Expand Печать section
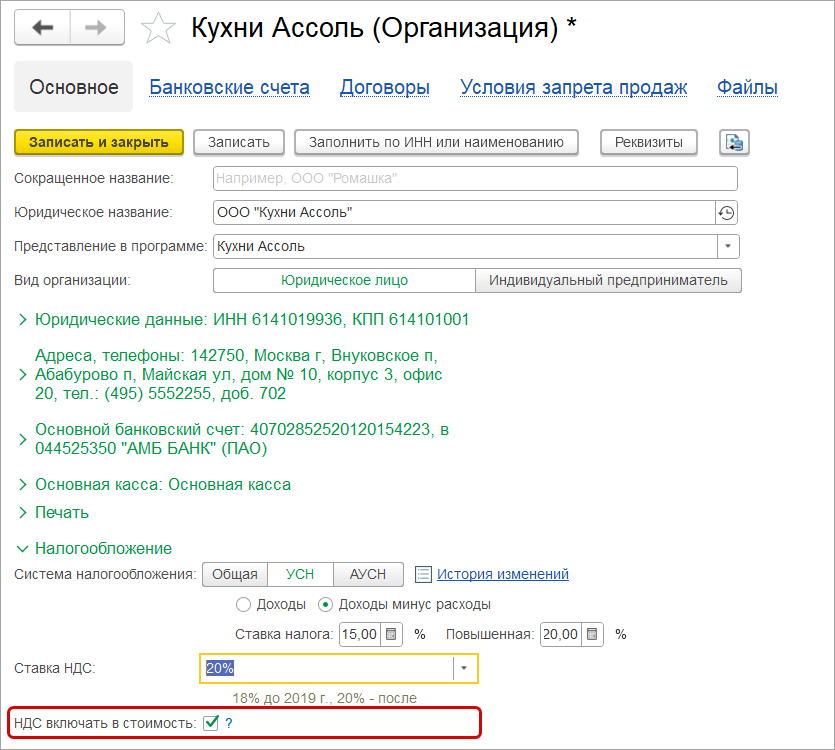835x750 pixels. [x=22, y=512]
